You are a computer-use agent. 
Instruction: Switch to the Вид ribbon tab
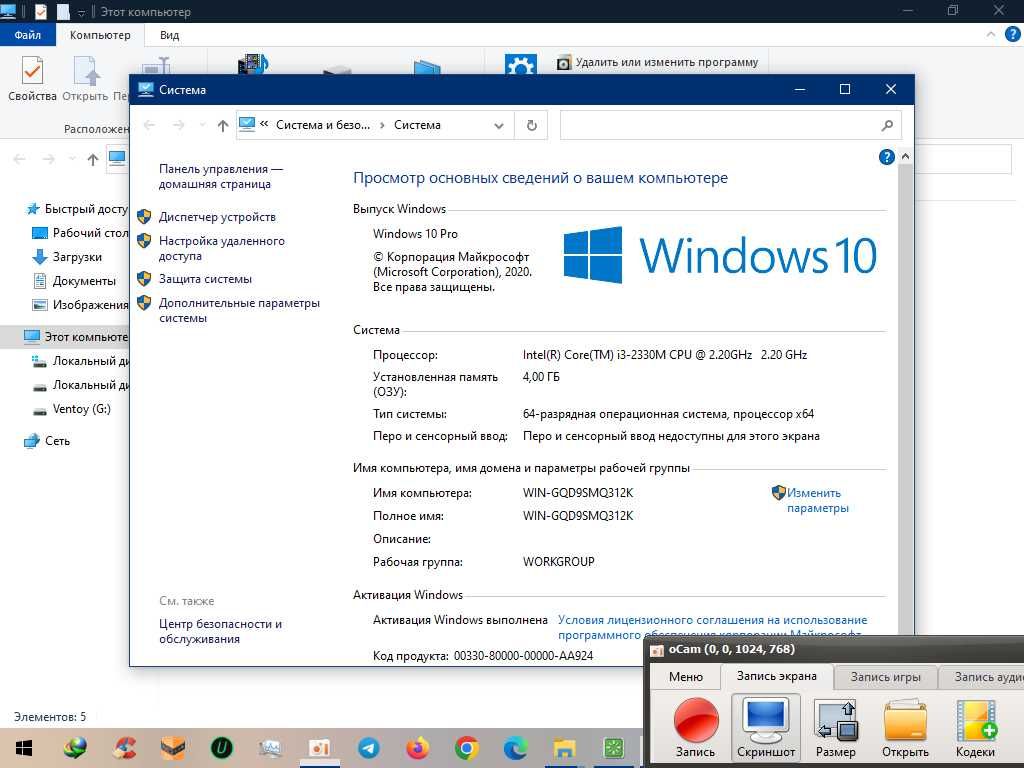pos(169,35)
